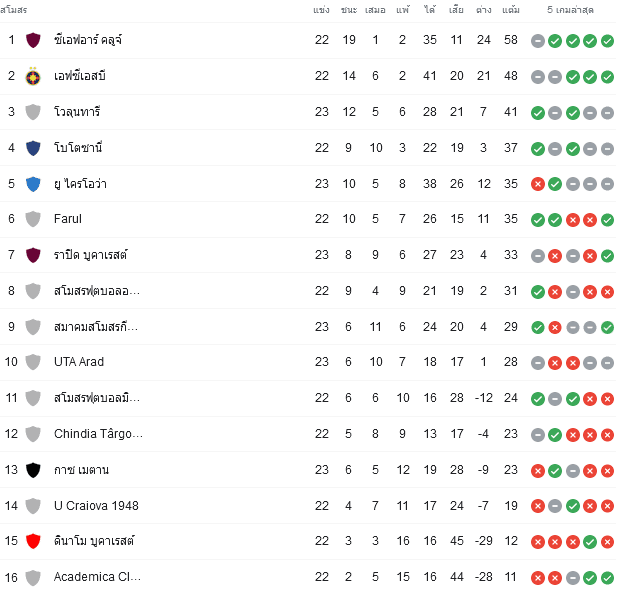Click the last 5 games column header
620x590 pixels.
pyautogui.click(x=570, y=10)
